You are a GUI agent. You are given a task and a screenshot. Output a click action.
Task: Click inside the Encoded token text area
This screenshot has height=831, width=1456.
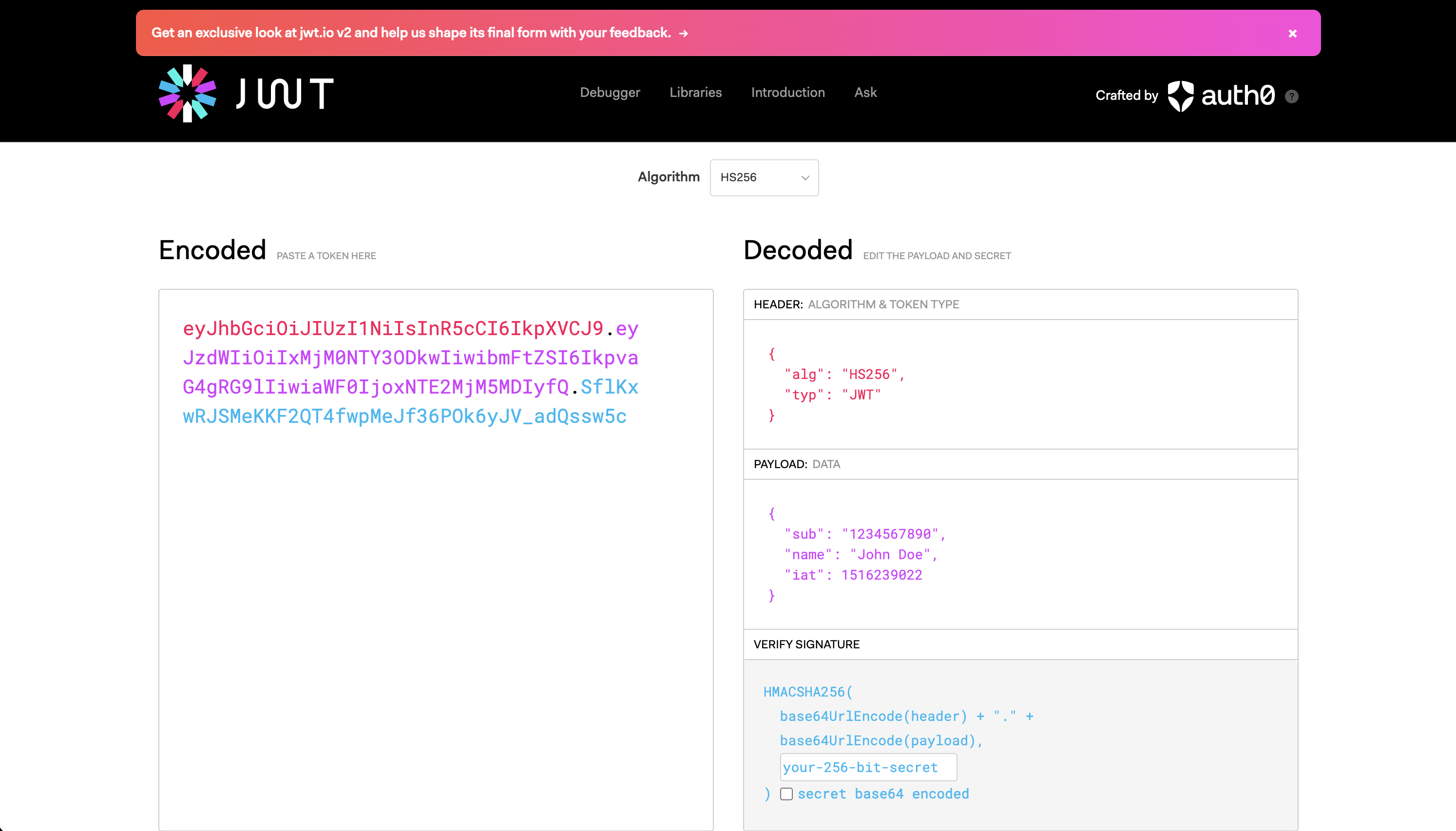436,559
